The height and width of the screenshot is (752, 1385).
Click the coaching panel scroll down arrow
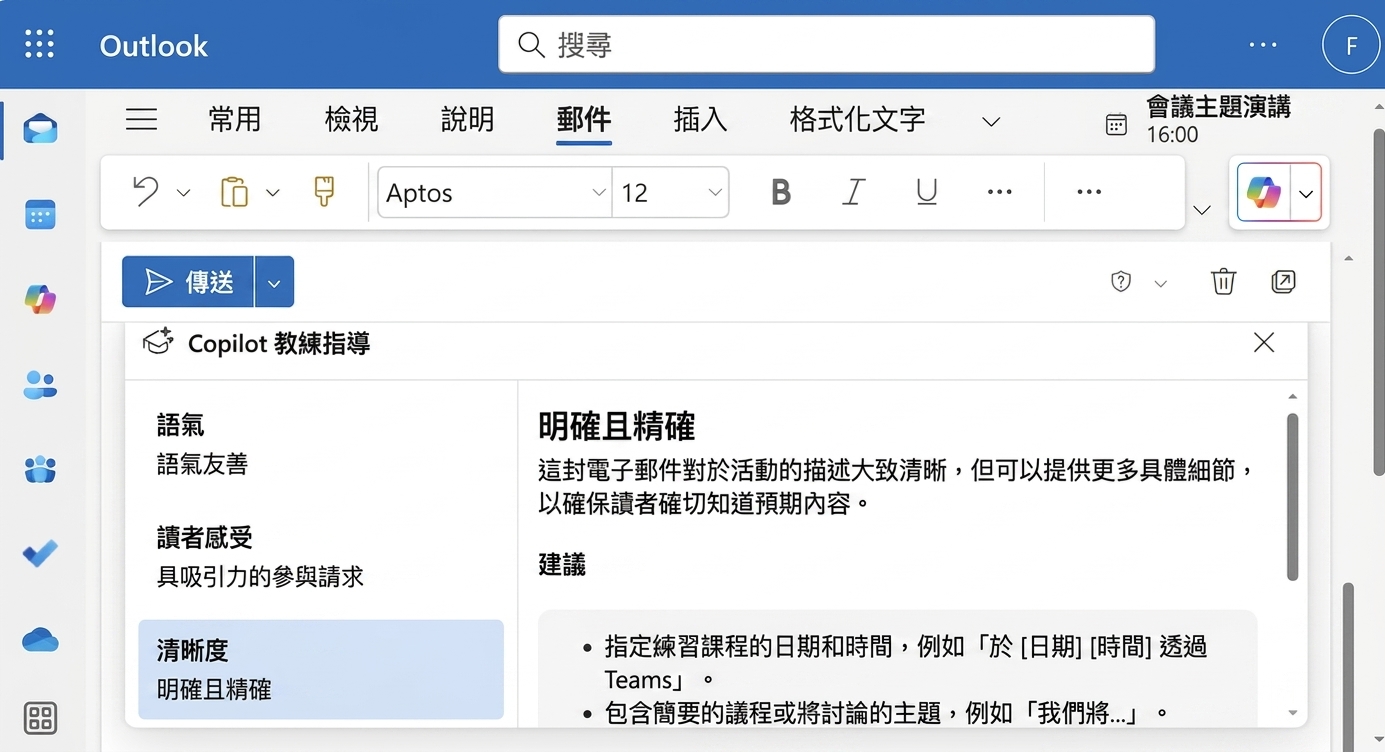(x=1292, y=713)
